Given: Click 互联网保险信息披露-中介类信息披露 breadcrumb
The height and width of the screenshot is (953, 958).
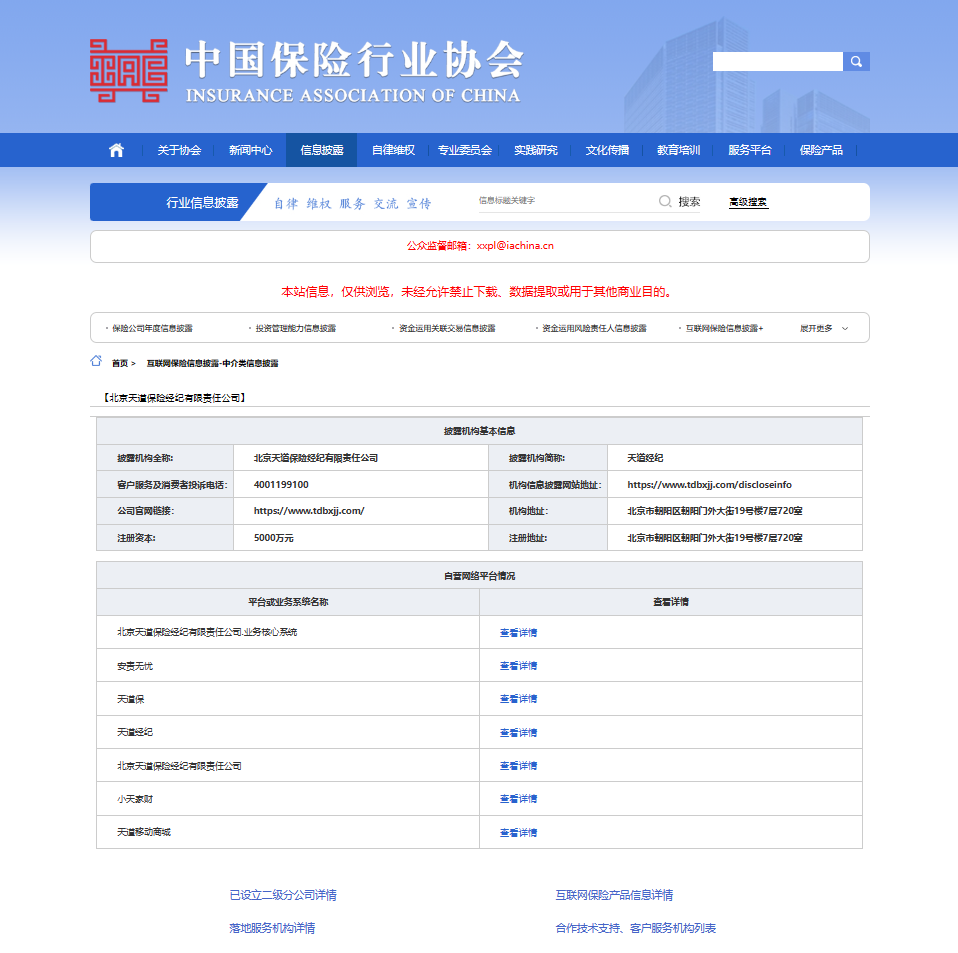Looking at the screenshot, I should [x=213, y=363].
